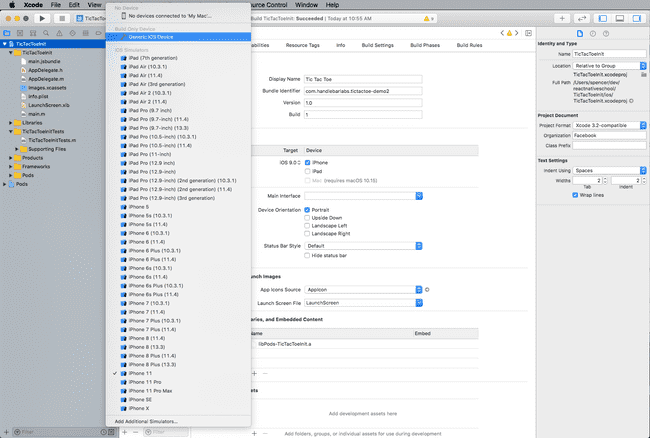The image size is (650, 438).
Task: Switch to the Build Phases tab
Action: pyautogui.click(x=425, y=45)
